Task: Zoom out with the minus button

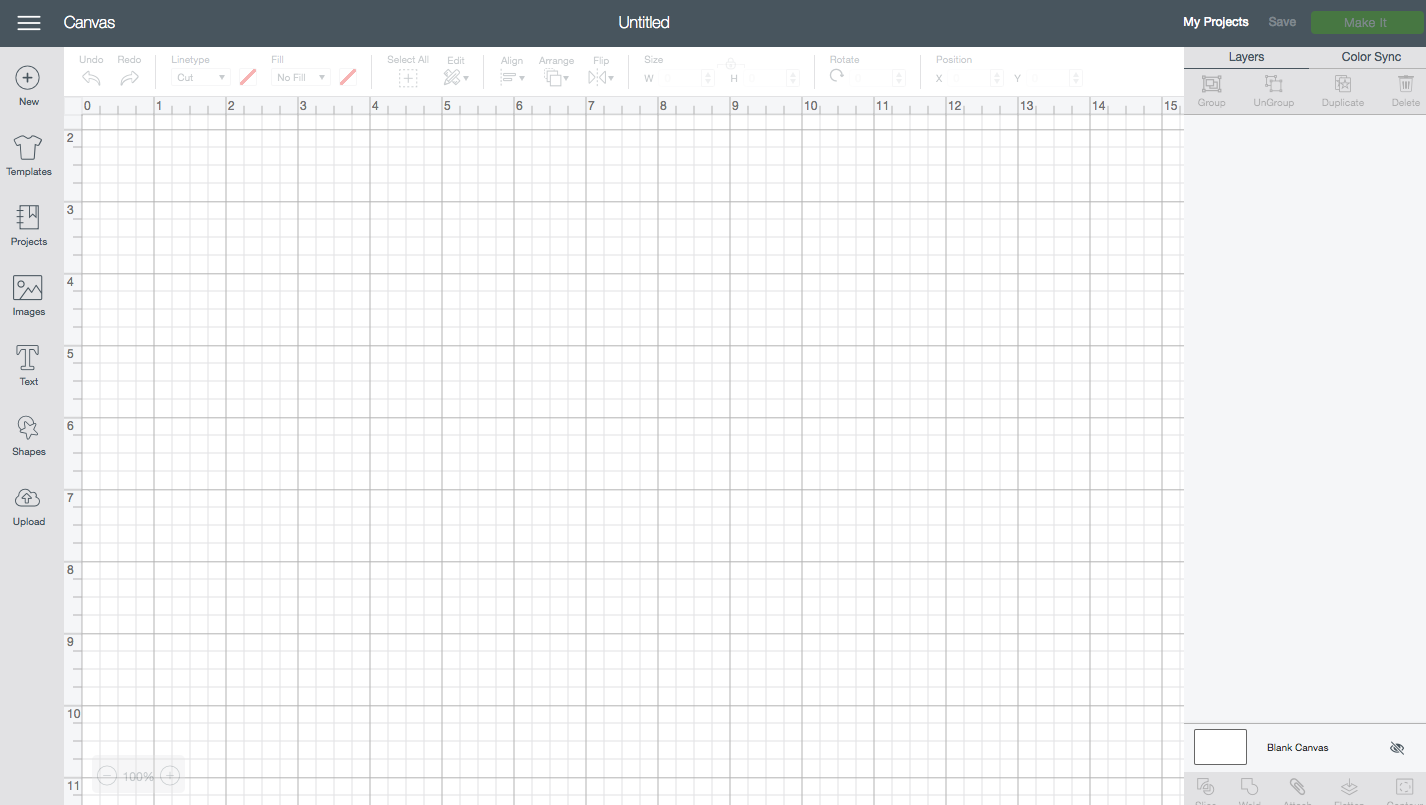Action: pyautogui.click(x=107, y=776)
